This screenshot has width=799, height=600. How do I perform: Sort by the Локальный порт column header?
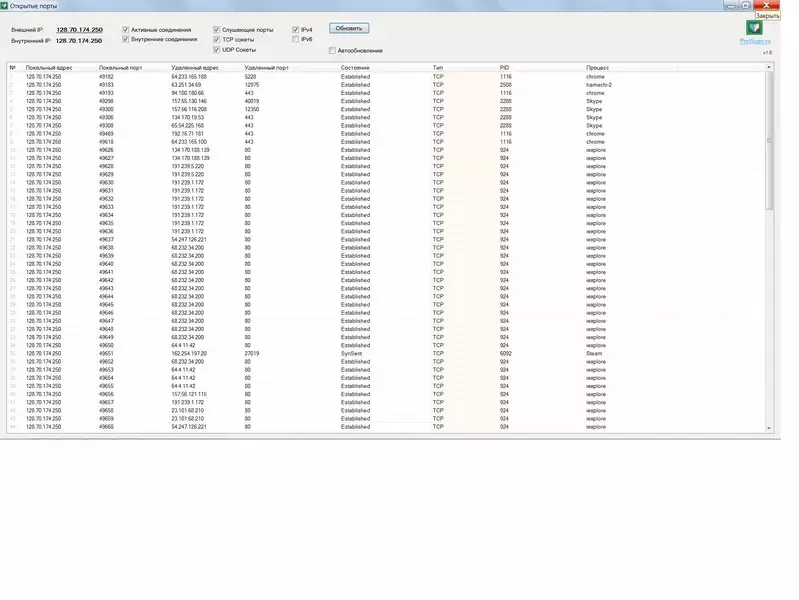(120, 67)
